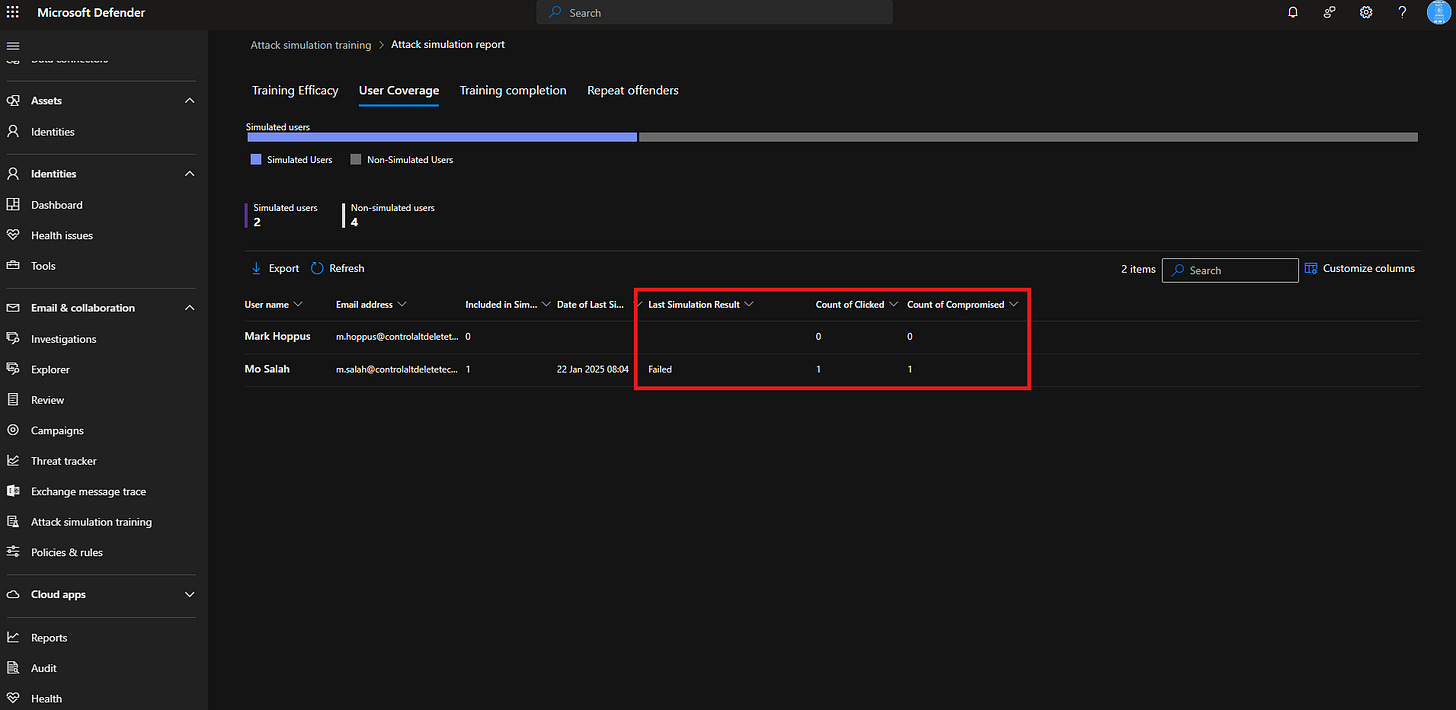Switch to the Training completion tab

[513, 90]
